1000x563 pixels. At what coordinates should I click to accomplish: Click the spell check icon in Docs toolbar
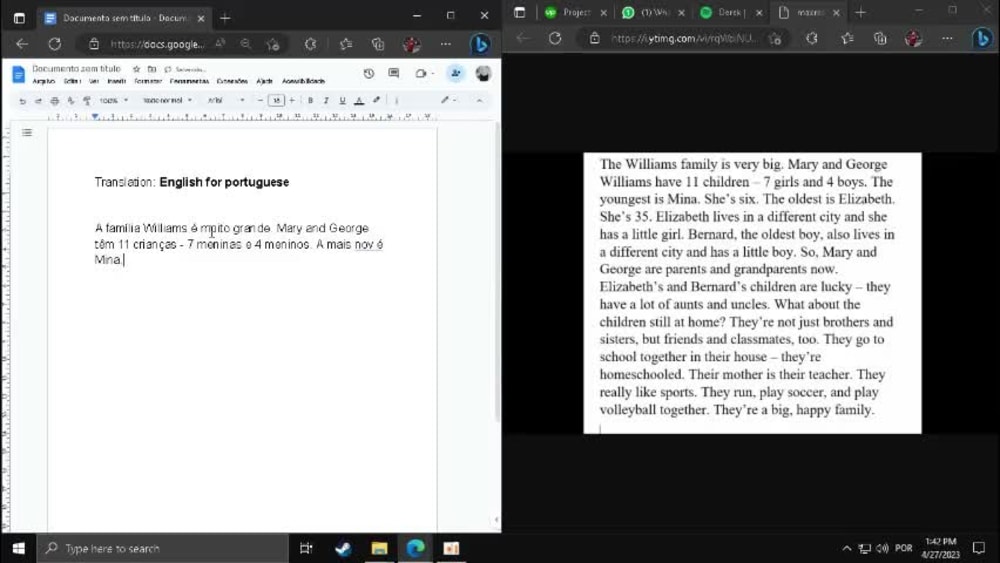[x=71, y=101]
